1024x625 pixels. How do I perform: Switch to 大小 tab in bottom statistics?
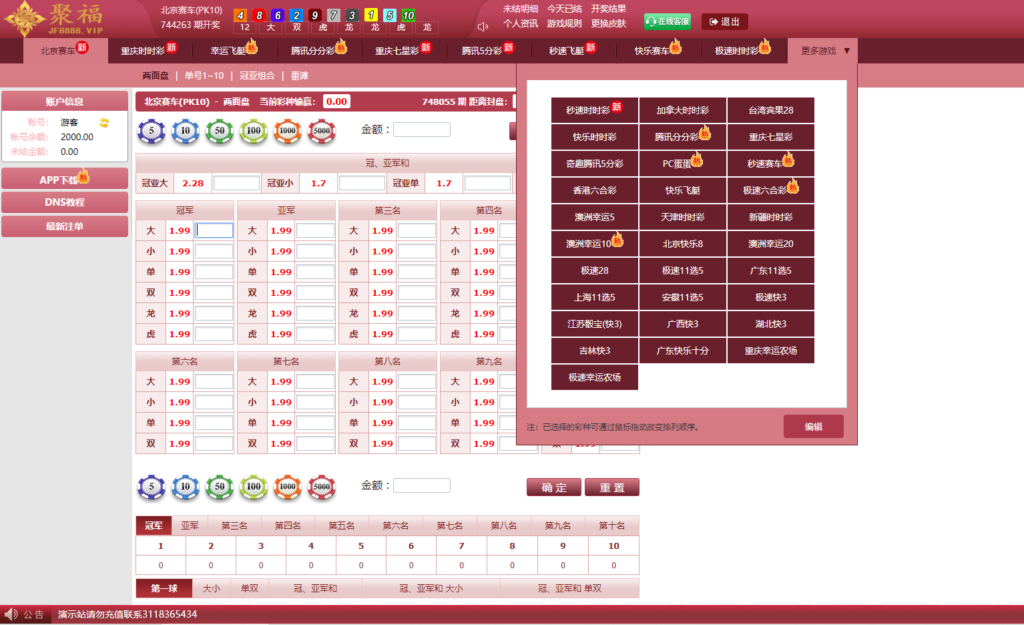pyautogui.click(x=211, y=589)
